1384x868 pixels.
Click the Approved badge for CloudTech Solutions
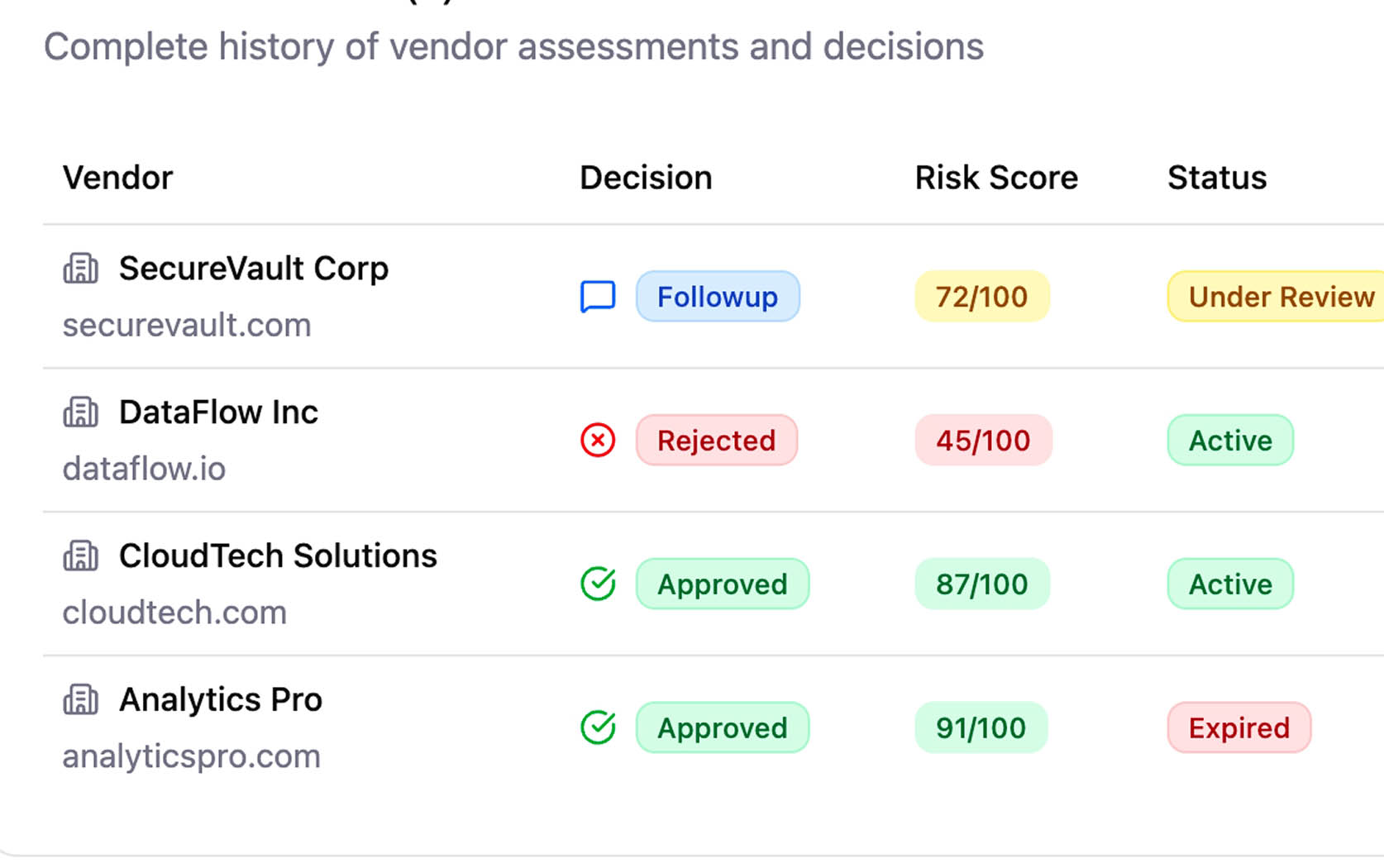point(722,584)
